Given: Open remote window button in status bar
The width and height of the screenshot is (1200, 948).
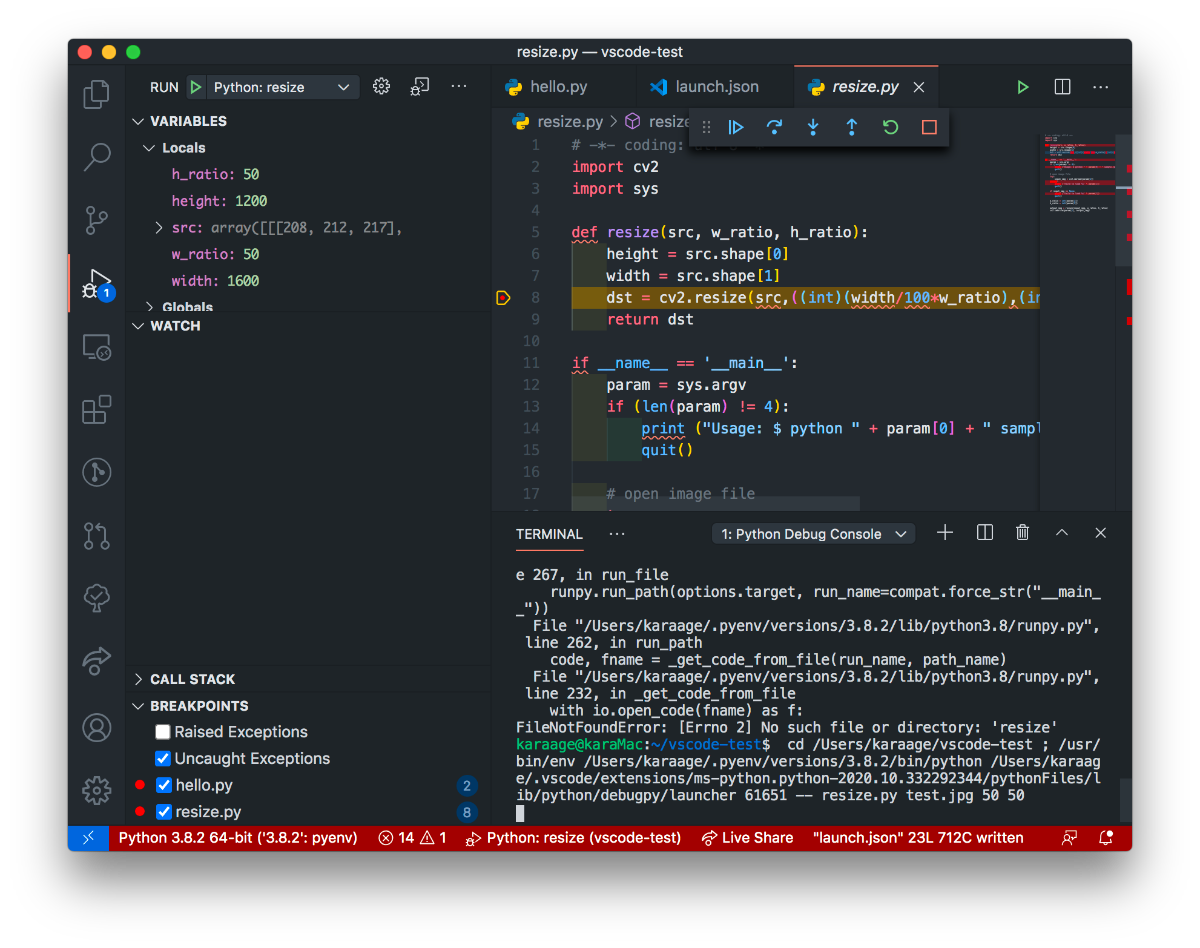Looking at the screenshot, I should coord(88,838).
